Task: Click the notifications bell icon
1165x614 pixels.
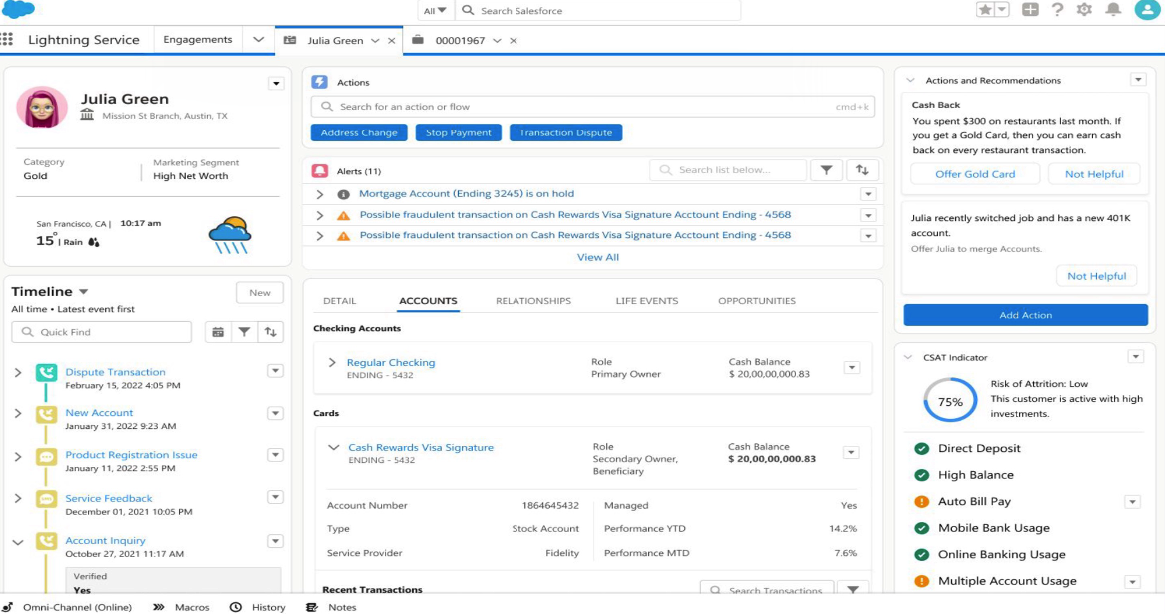Action: (x=1112, y=10)
